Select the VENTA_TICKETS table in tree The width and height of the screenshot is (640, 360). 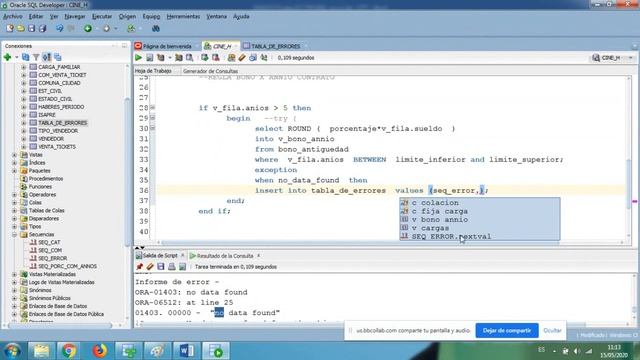pos(57,147)
